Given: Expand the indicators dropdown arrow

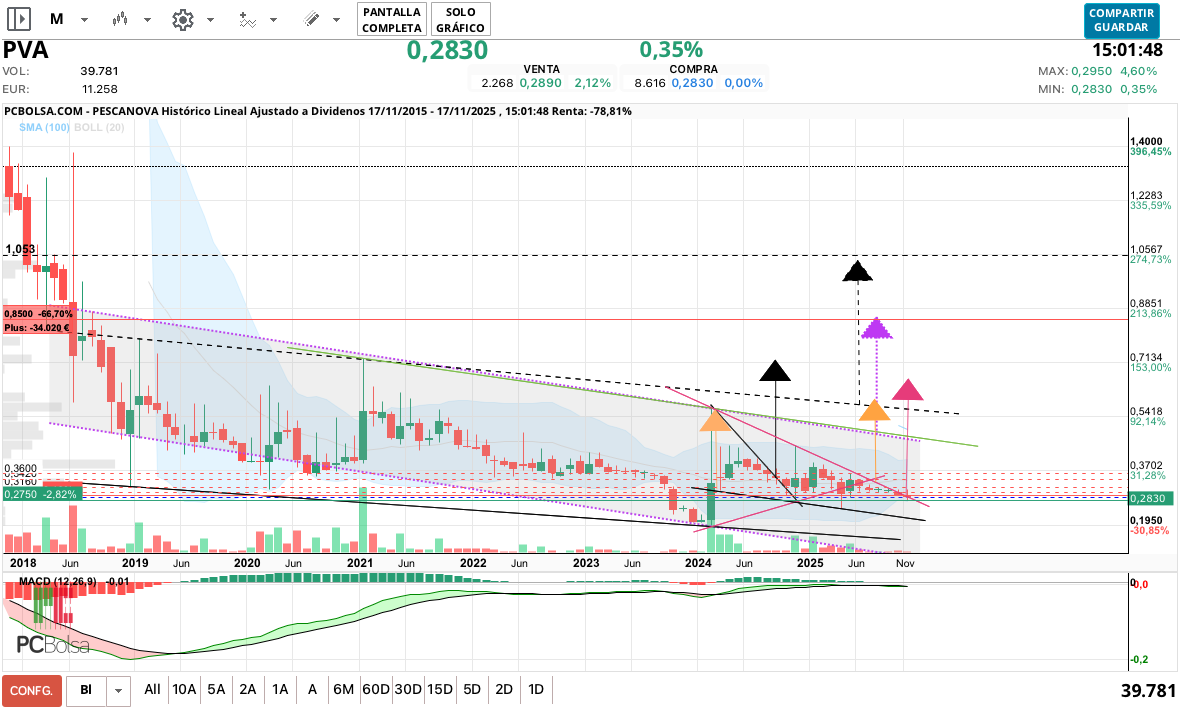Looking at the screenshot, I should tap(273, 20).
